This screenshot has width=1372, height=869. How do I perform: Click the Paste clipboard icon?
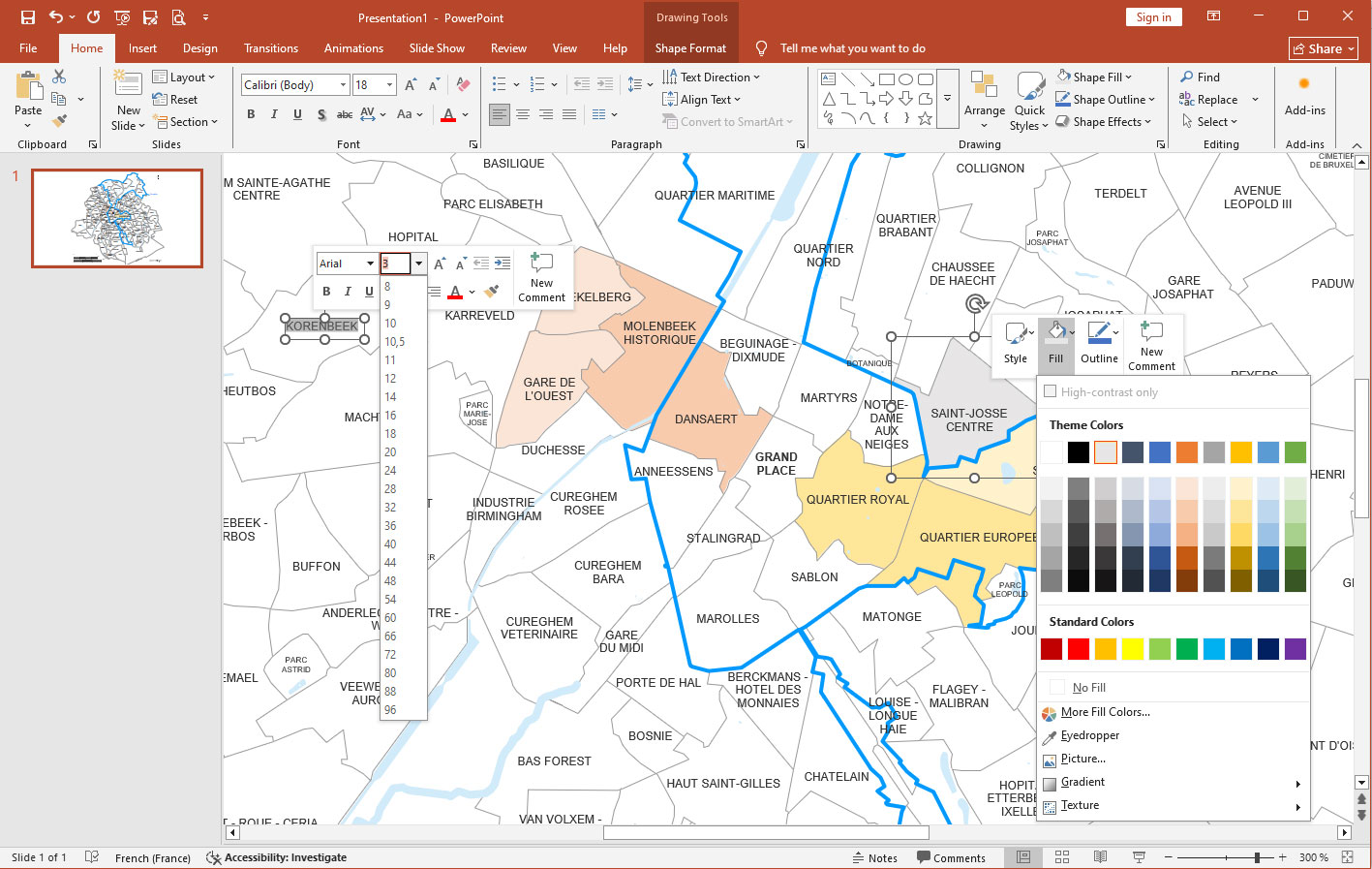click(x=28, y=86)
